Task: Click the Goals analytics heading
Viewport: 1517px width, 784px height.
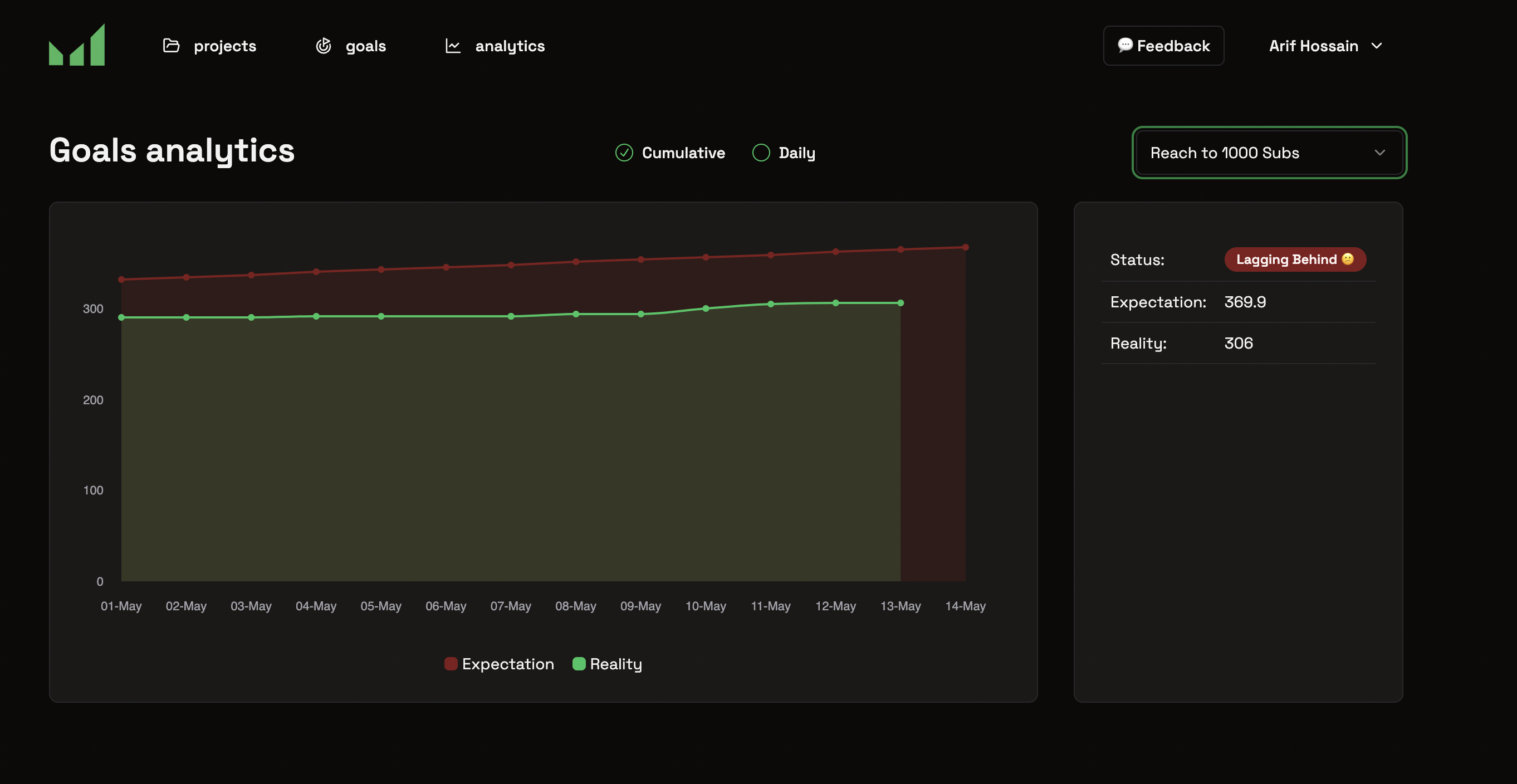Action: click(172, 151)
